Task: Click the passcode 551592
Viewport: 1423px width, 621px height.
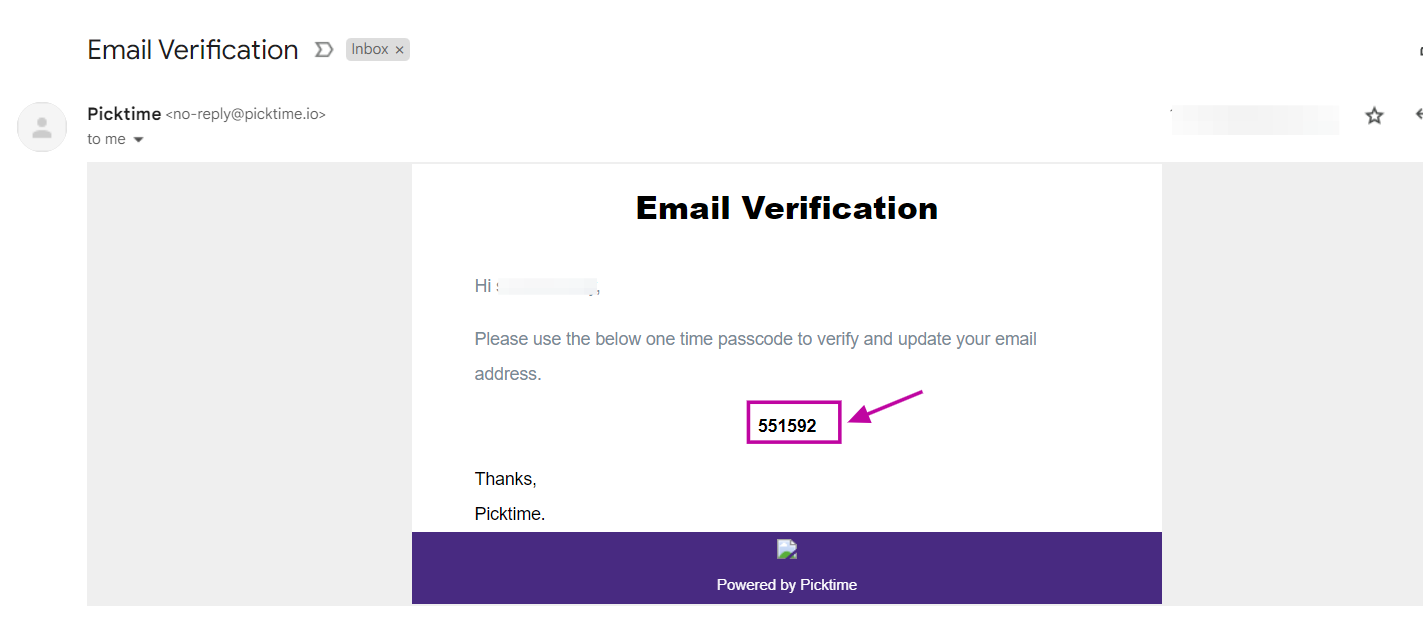Action: click(x=788, y=426)
